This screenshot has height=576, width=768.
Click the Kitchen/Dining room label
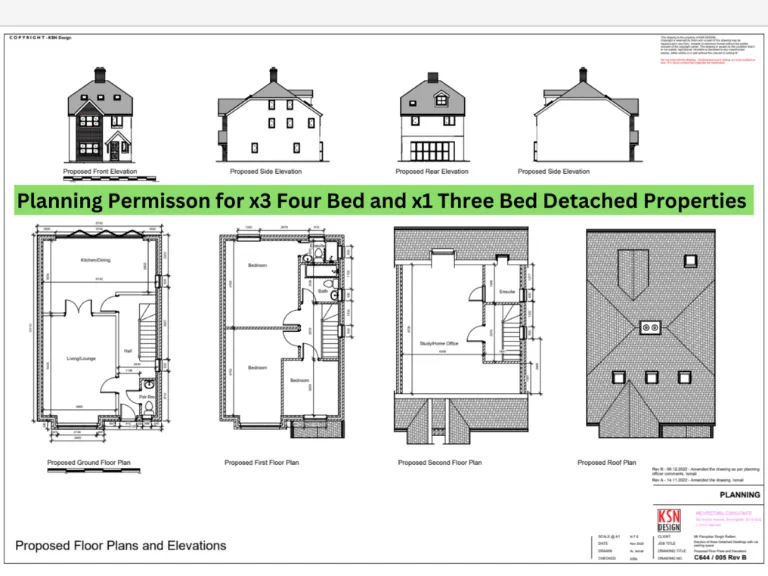[x=95, y=260]
